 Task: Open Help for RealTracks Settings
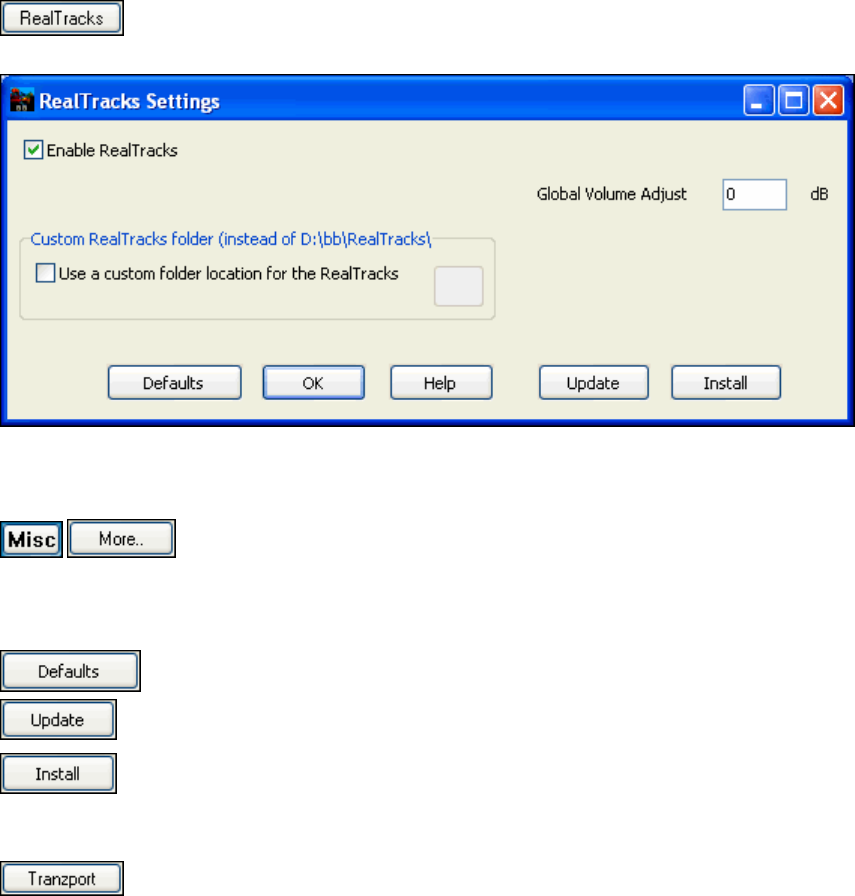[x=441, y=383]
